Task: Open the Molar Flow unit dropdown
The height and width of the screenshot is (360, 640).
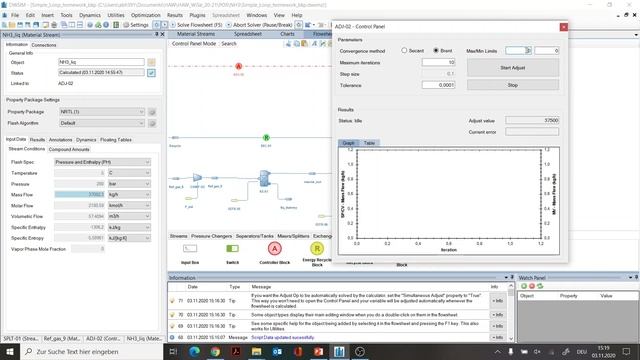Action: tap(129, 206)
